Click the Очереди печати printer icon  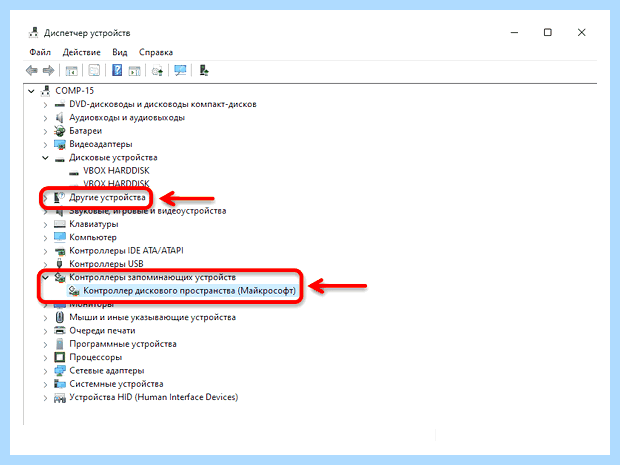pos(60,331)
